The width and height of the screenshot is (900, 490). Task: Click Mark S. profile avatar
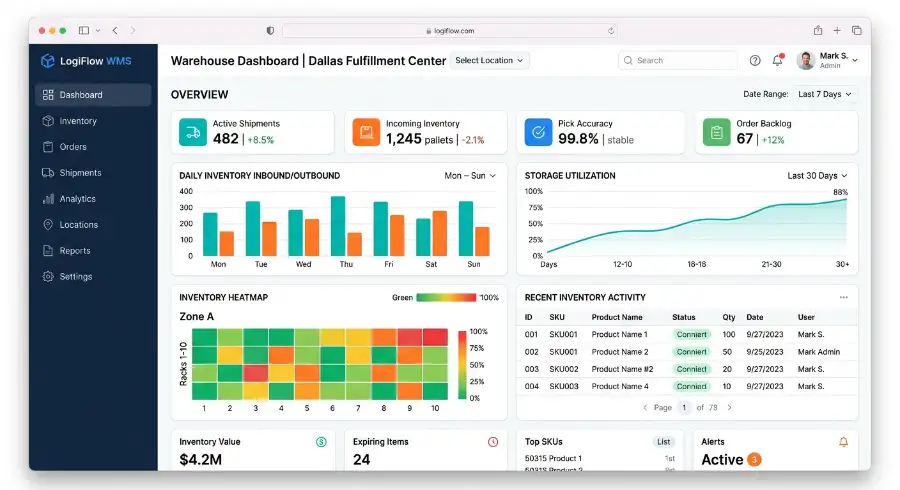[806, 60]
